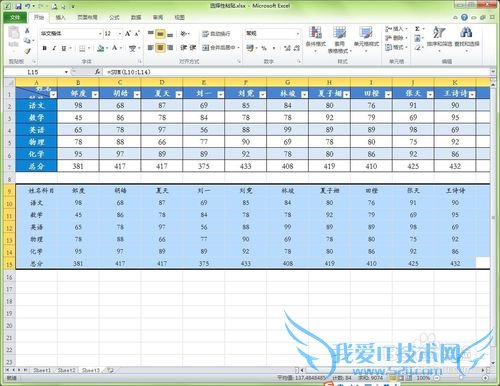Open the File (文件) tab
Image resolution: width=500 pixels, height=386 pixels.
tap(15, 17)
